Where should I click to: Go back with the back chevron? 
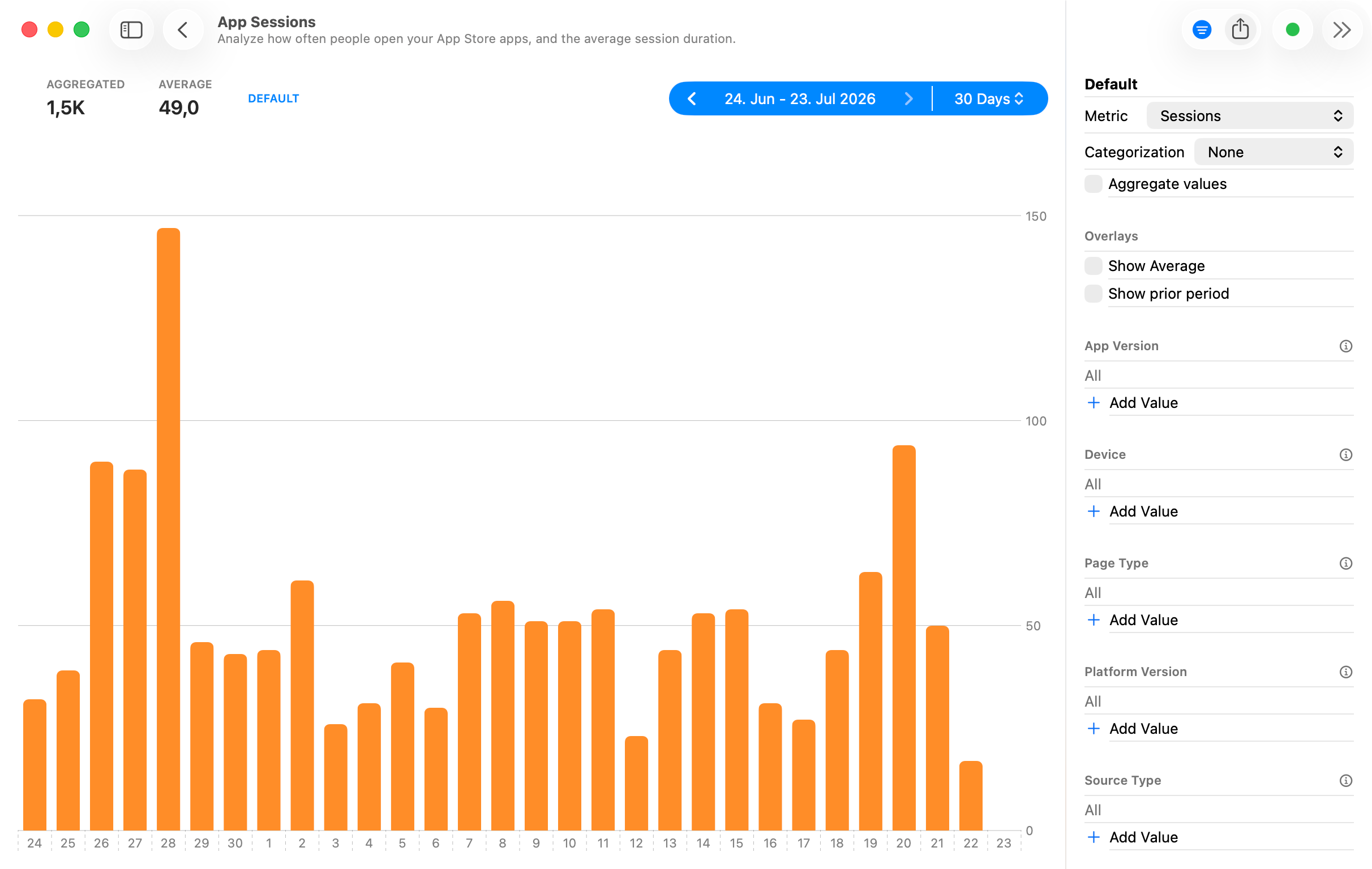(x=183, y=29)
